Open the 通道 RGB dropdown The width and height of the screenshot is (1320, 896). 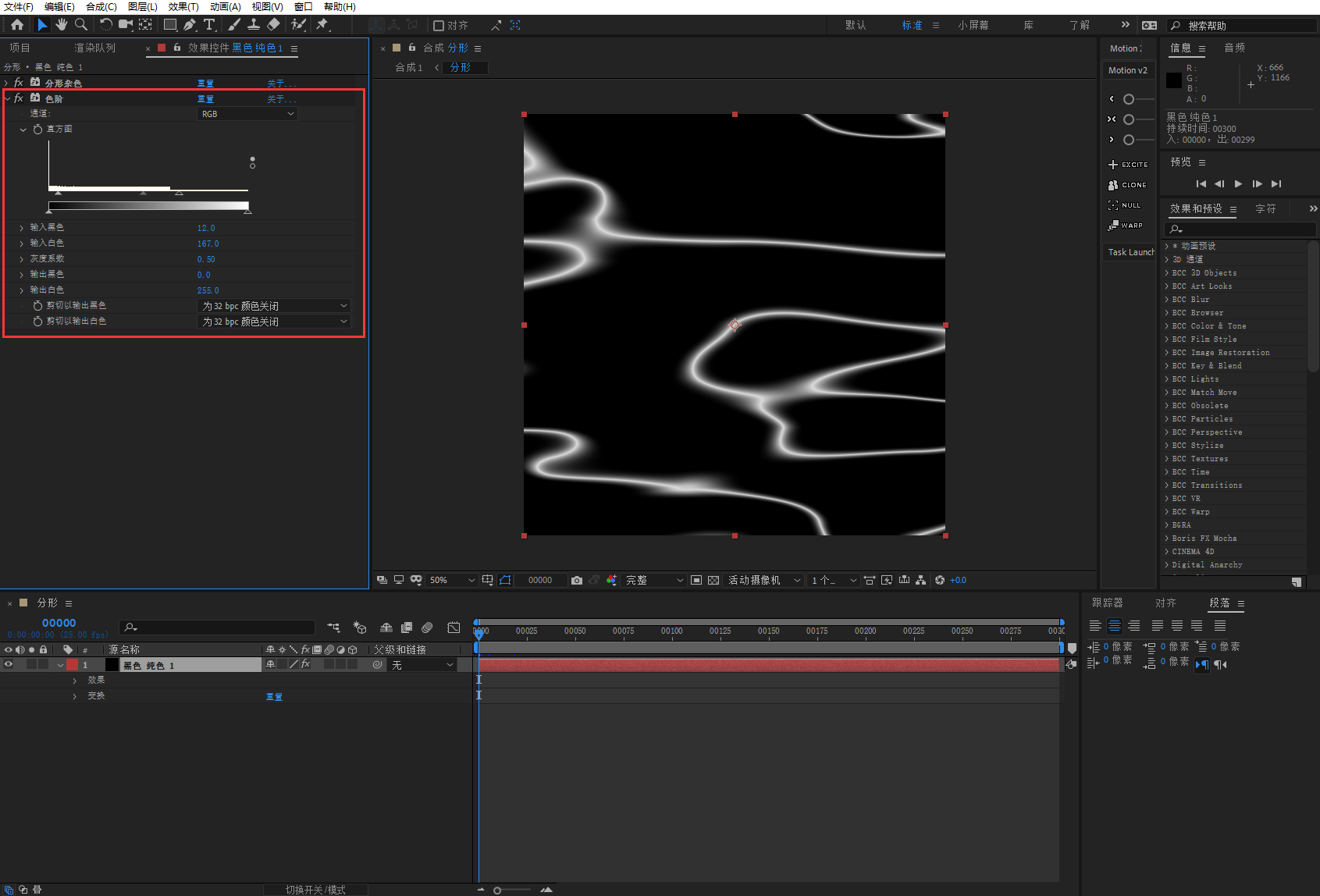coord(247,114)
